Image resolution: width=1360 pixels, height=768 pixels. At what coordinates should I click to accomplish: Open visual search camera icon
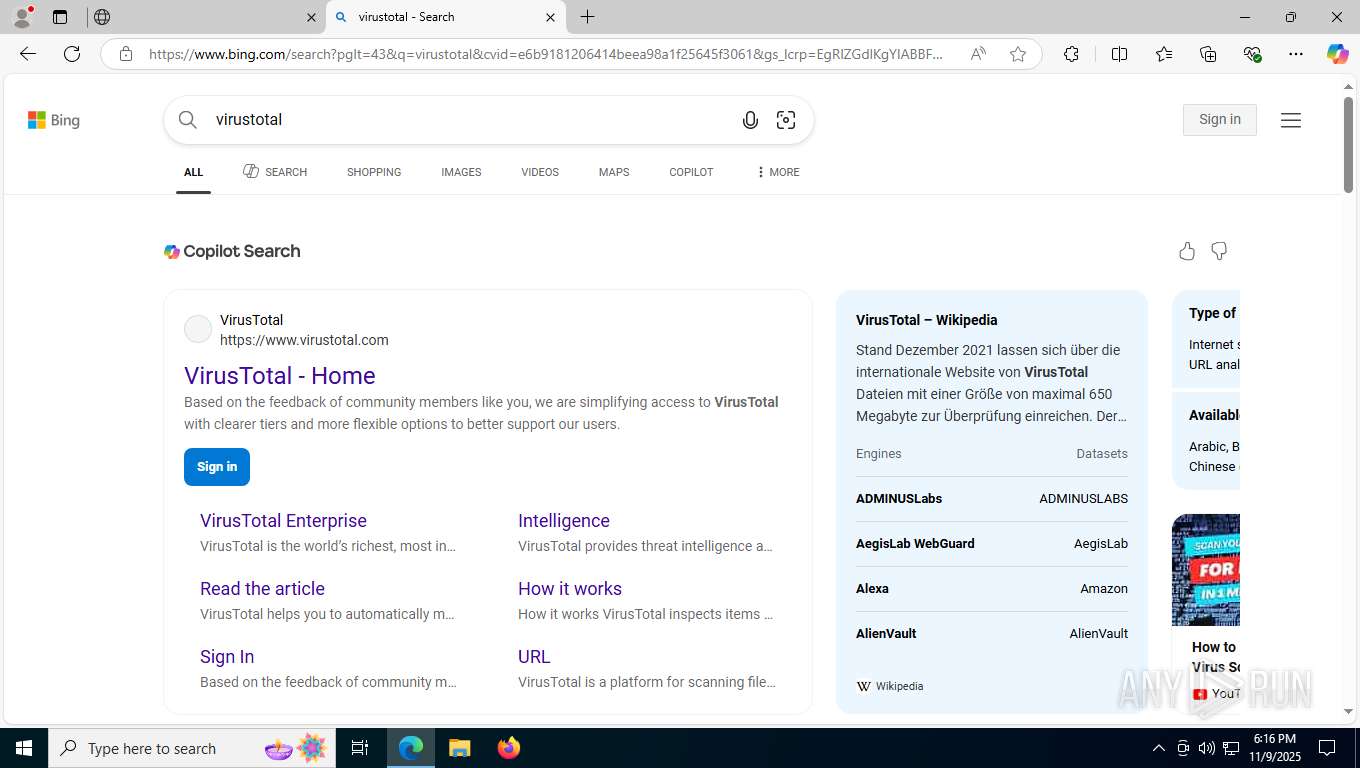coord(786,120)
